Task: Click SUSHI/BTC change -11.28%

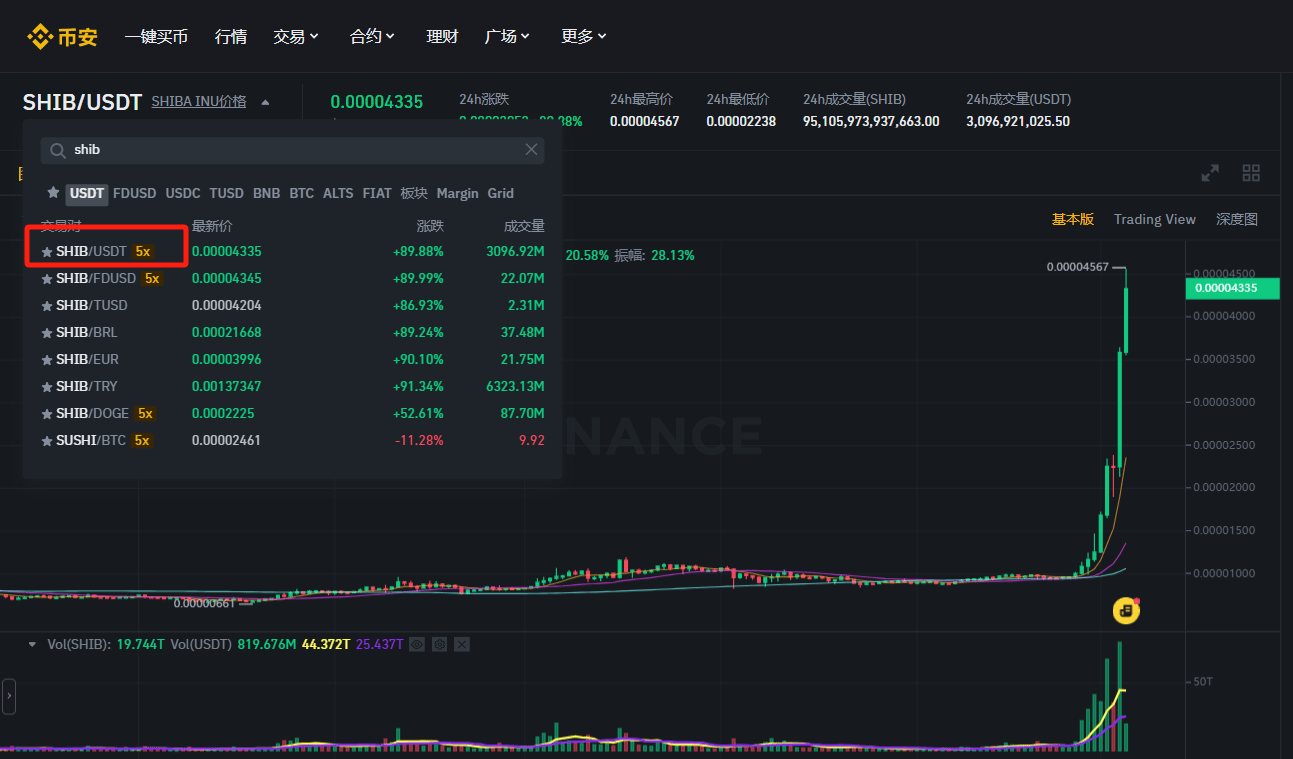Action: point(419,441)
